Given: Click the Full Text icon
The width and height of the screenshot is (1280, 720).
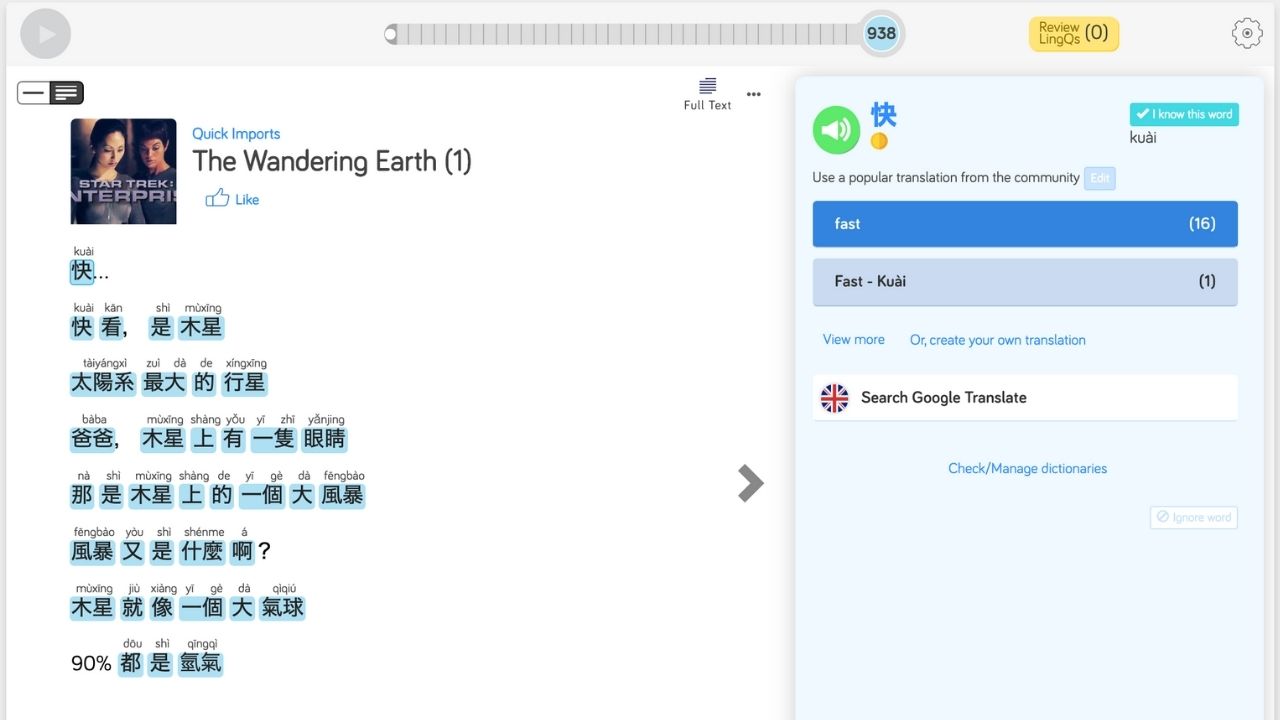Looking at the screenshot, I should pos(707,93).
